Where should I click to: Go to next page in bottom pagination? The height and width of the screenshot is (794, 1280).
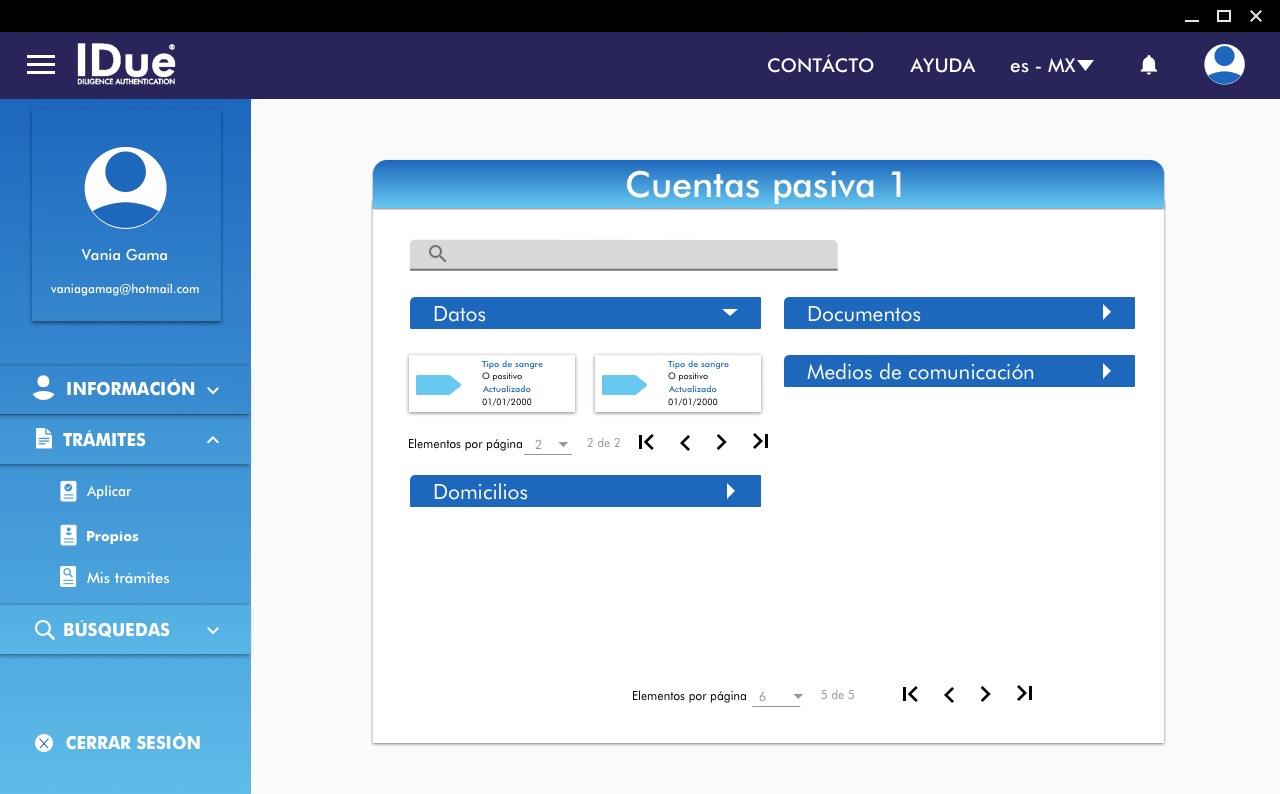pyautogui.click(x=985, y=694)
